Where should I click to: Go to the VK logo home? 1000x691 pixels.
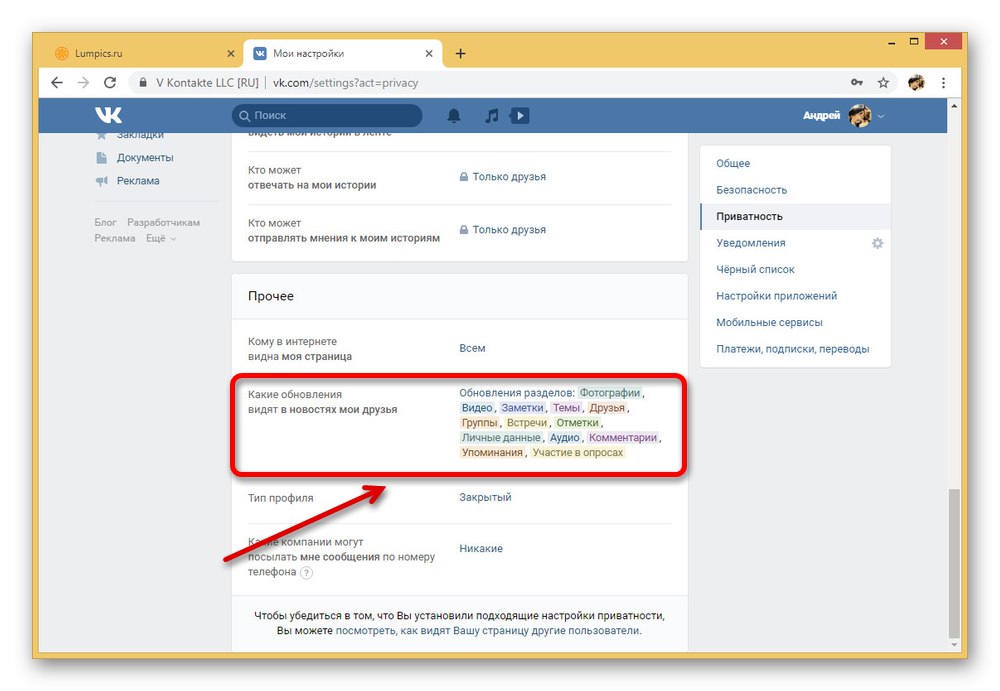click(x=108, y=115)
